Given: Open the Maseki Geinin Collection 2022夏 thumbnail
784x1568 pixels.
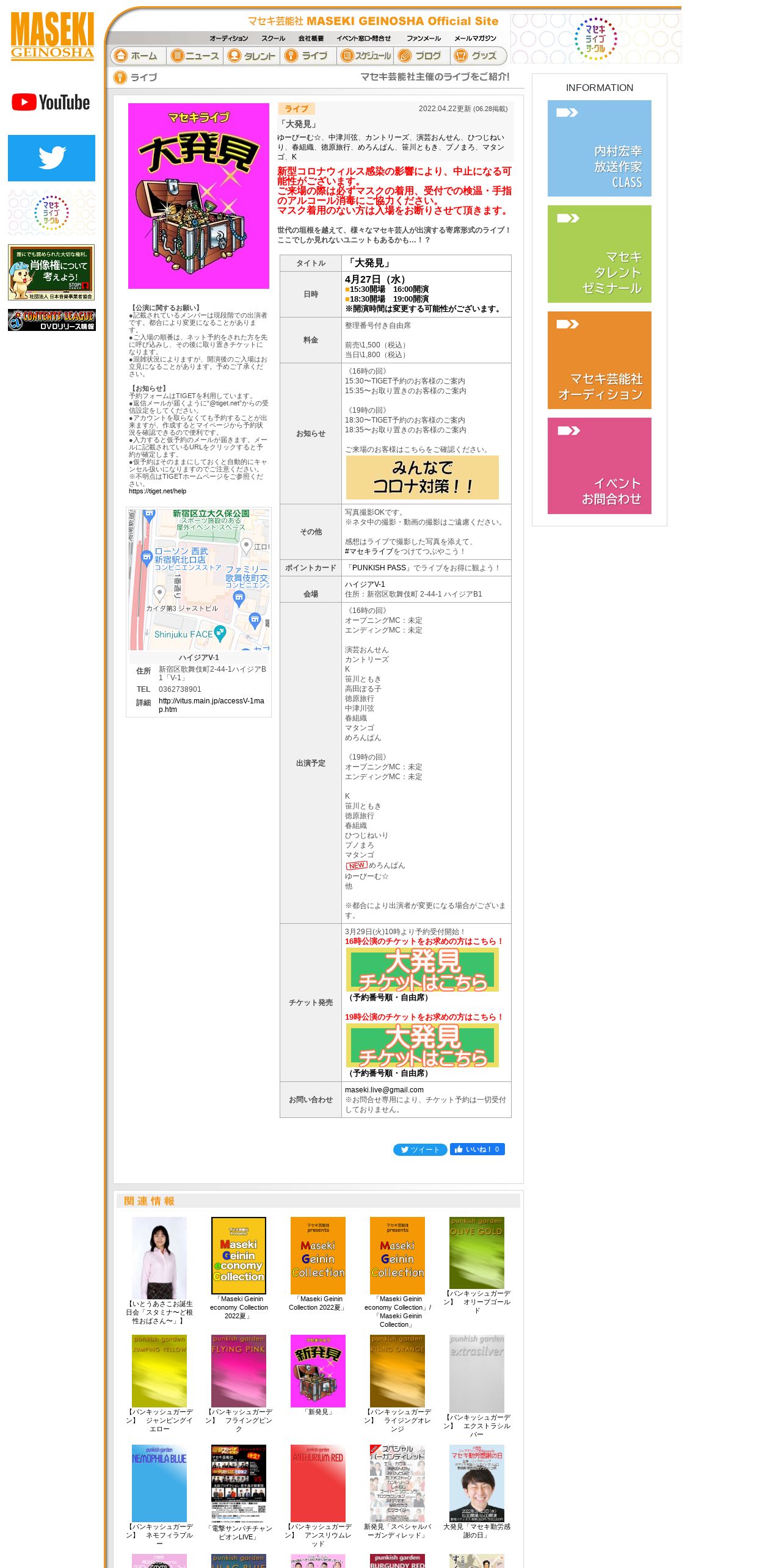Looking at the screenshot, I should pos(318,1255).
